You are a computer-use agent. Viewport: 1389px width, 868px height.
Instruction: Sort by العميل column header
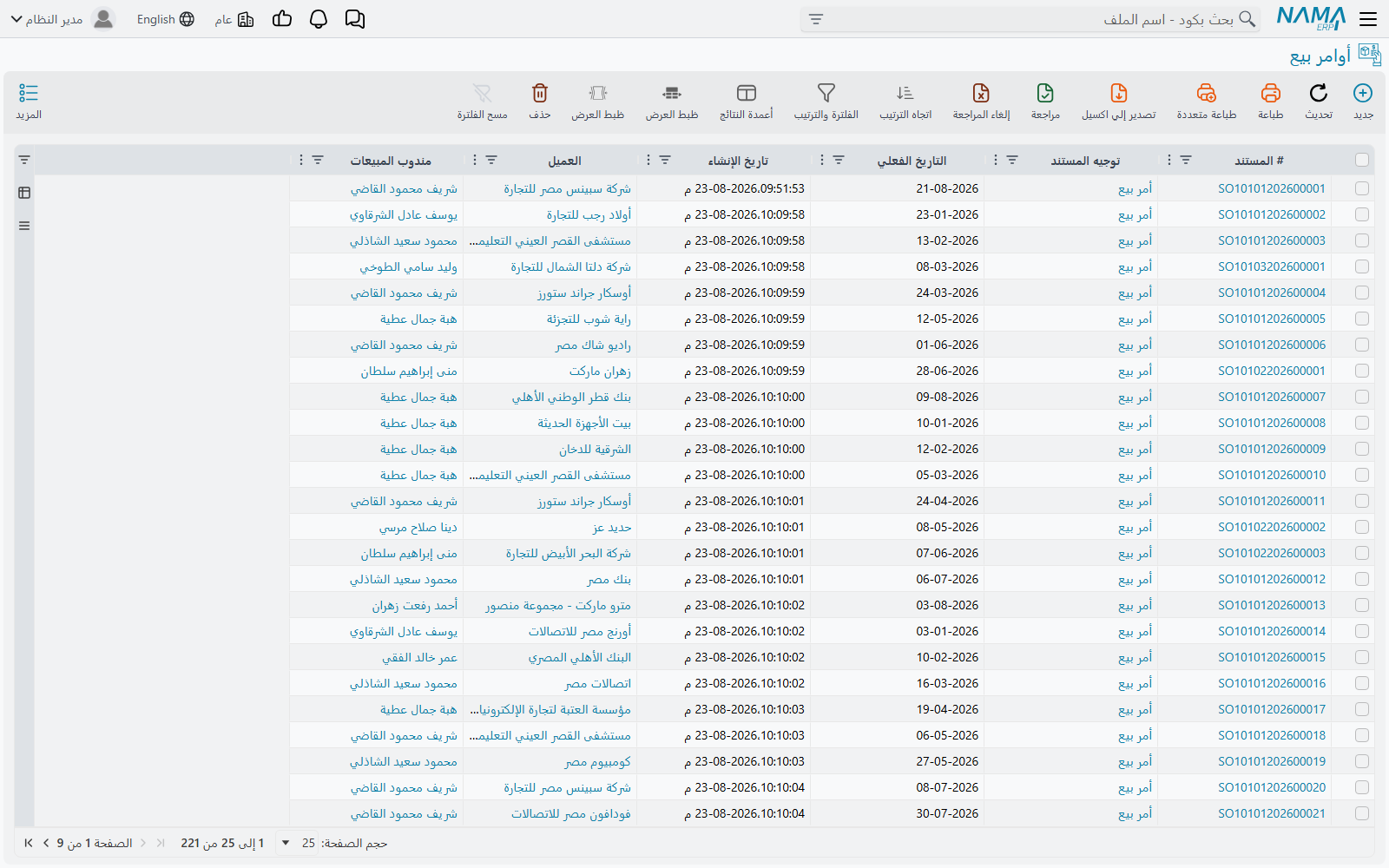(564, 161)
